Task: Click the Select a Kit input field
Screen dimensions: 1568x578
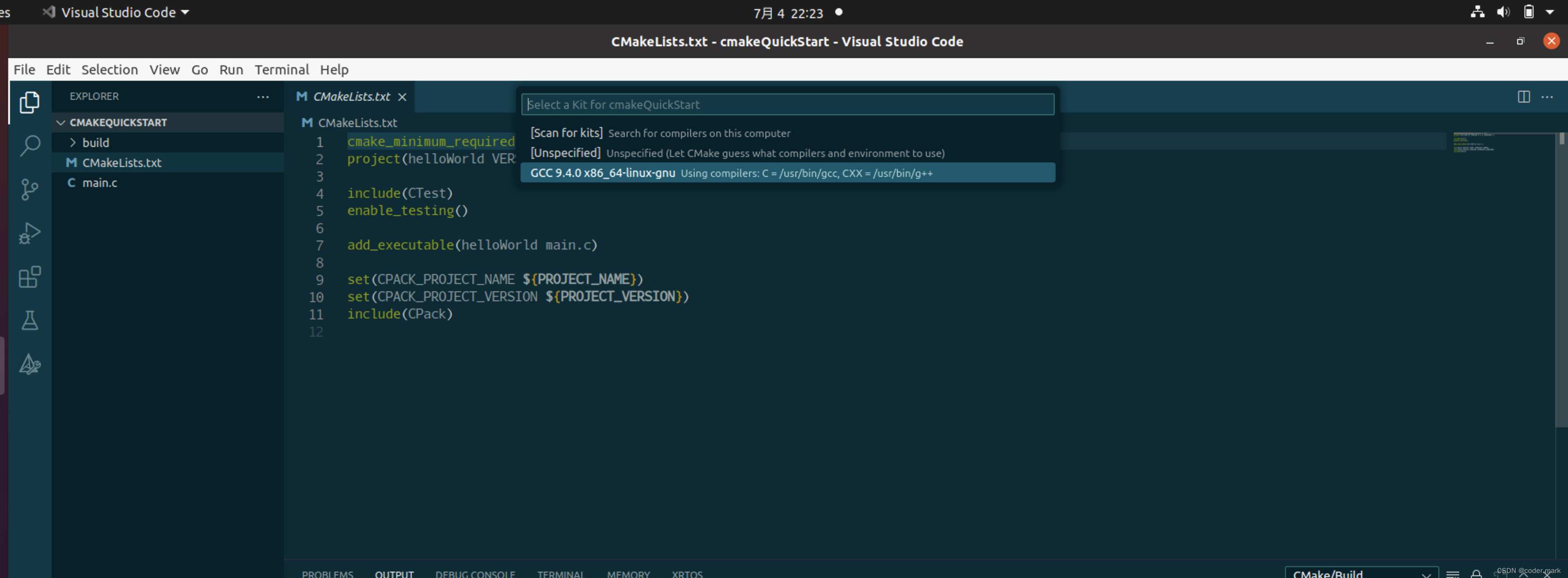Action: [787, 104]
